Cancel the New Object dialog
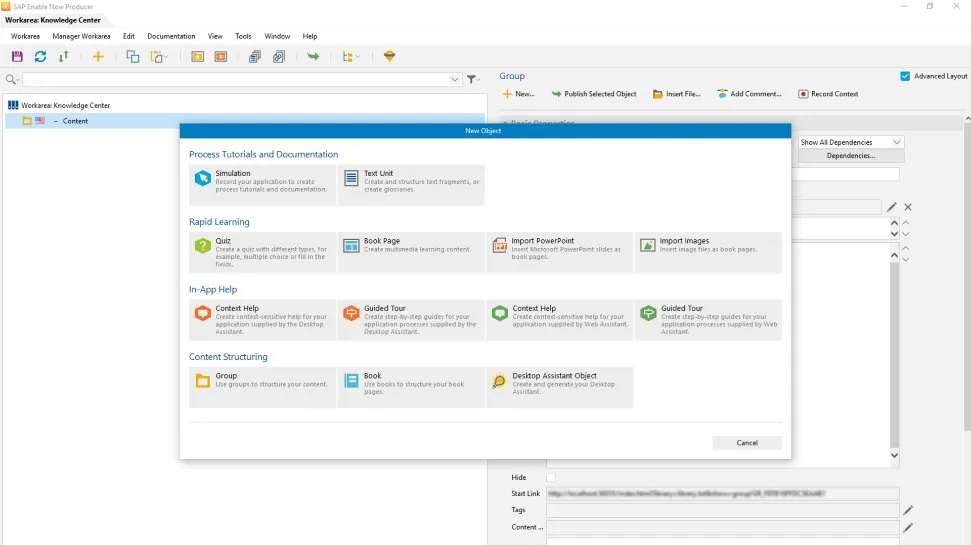The height and width of the screenshot is (545, 971). pos(747,443)
